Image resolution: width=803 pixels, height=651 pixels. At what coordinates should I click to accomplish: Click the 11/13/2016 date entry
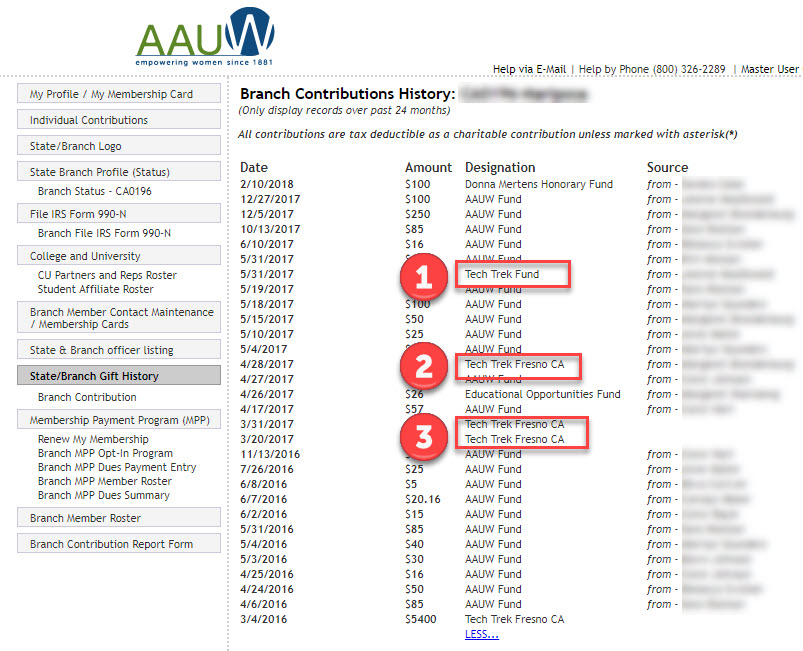[270, 454]
